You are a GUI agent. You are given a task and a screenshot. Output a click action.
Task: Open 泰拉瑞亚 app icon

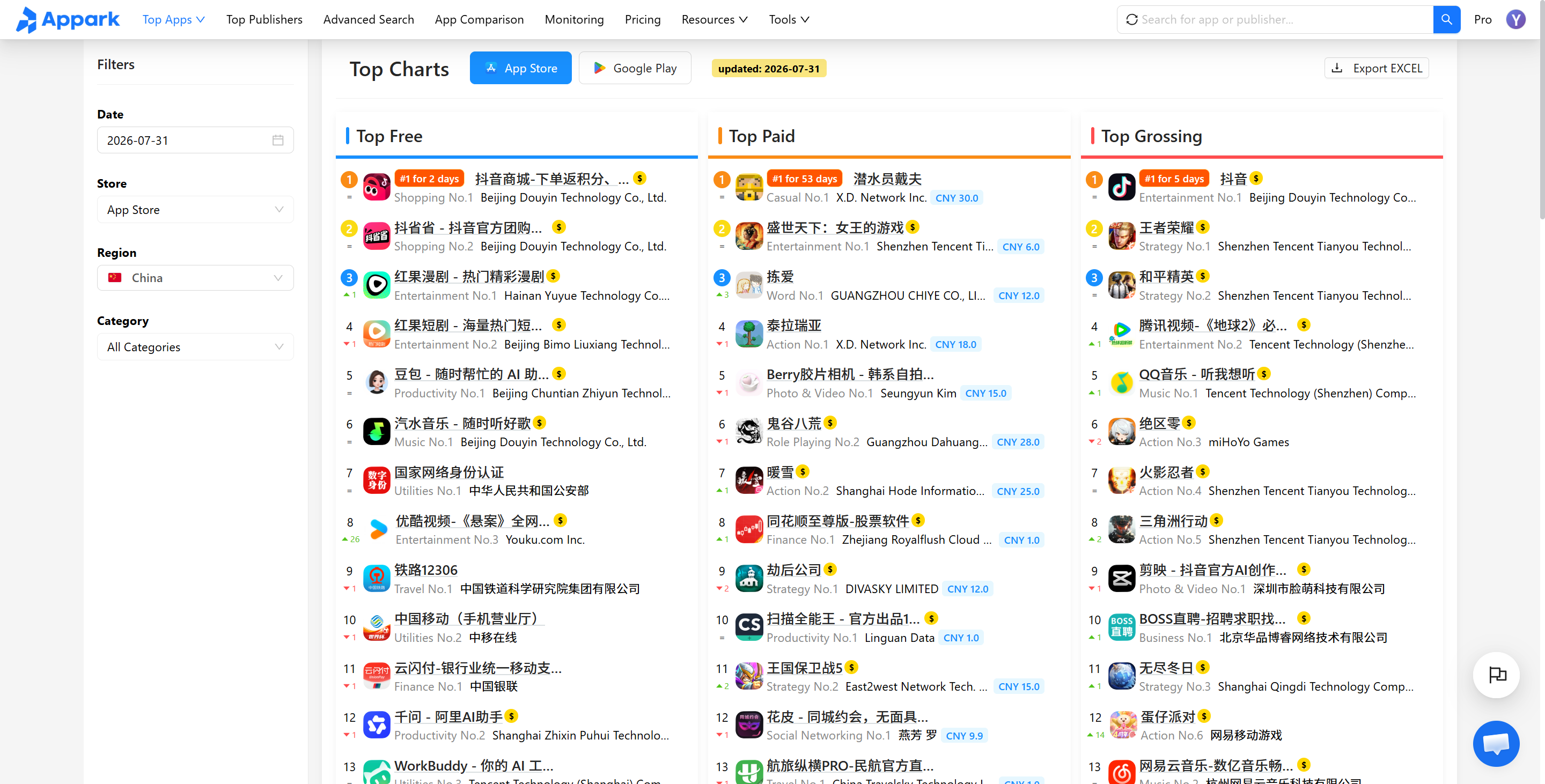749,334
